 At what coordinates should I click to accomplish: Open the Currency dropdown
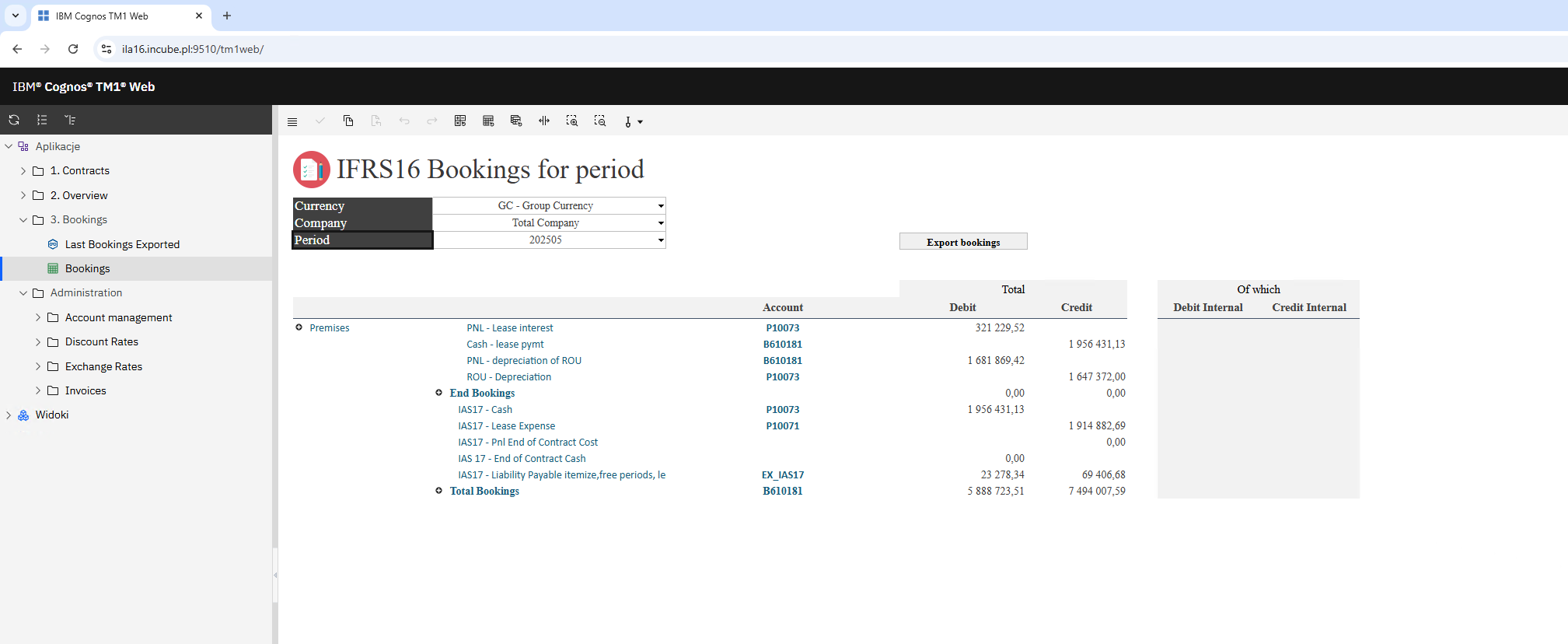661,206
